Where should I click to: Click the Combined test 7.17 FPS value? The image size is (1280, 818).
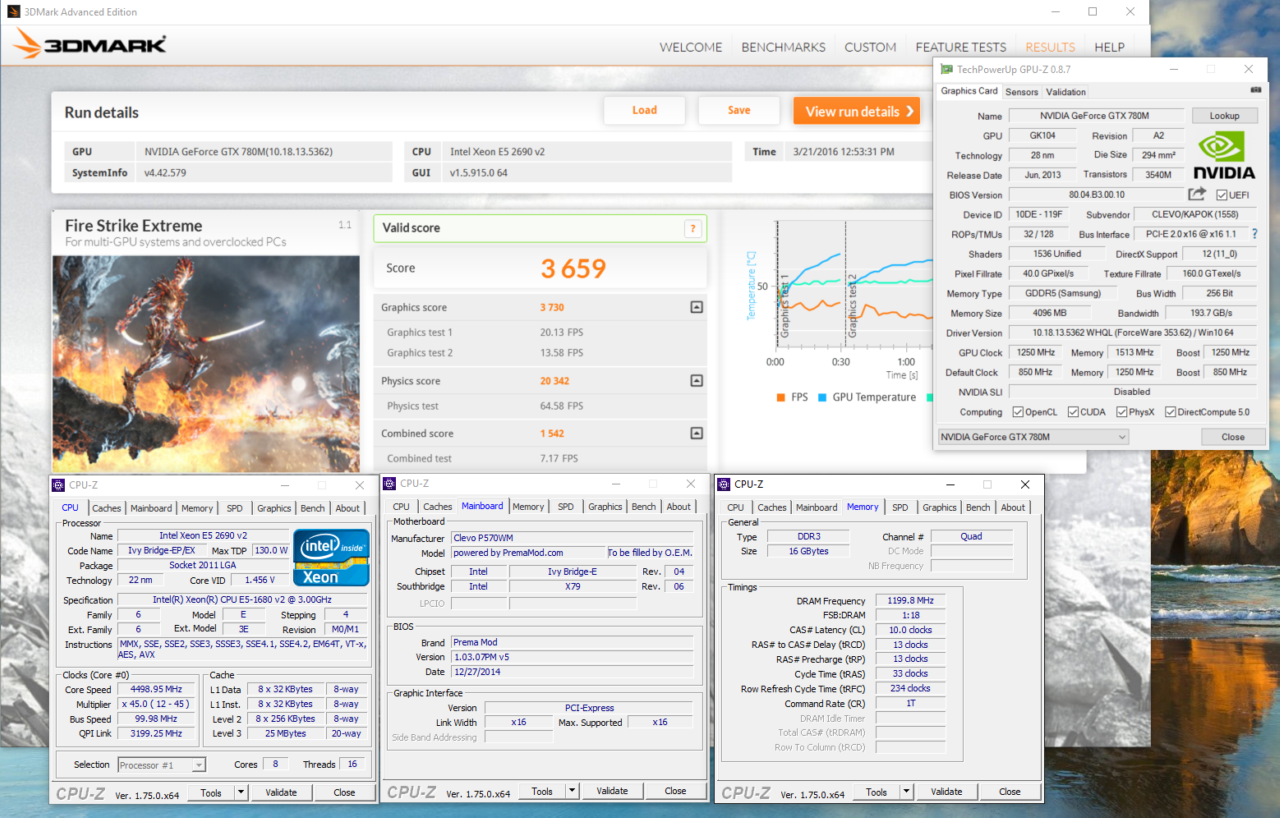coord(559,458)
